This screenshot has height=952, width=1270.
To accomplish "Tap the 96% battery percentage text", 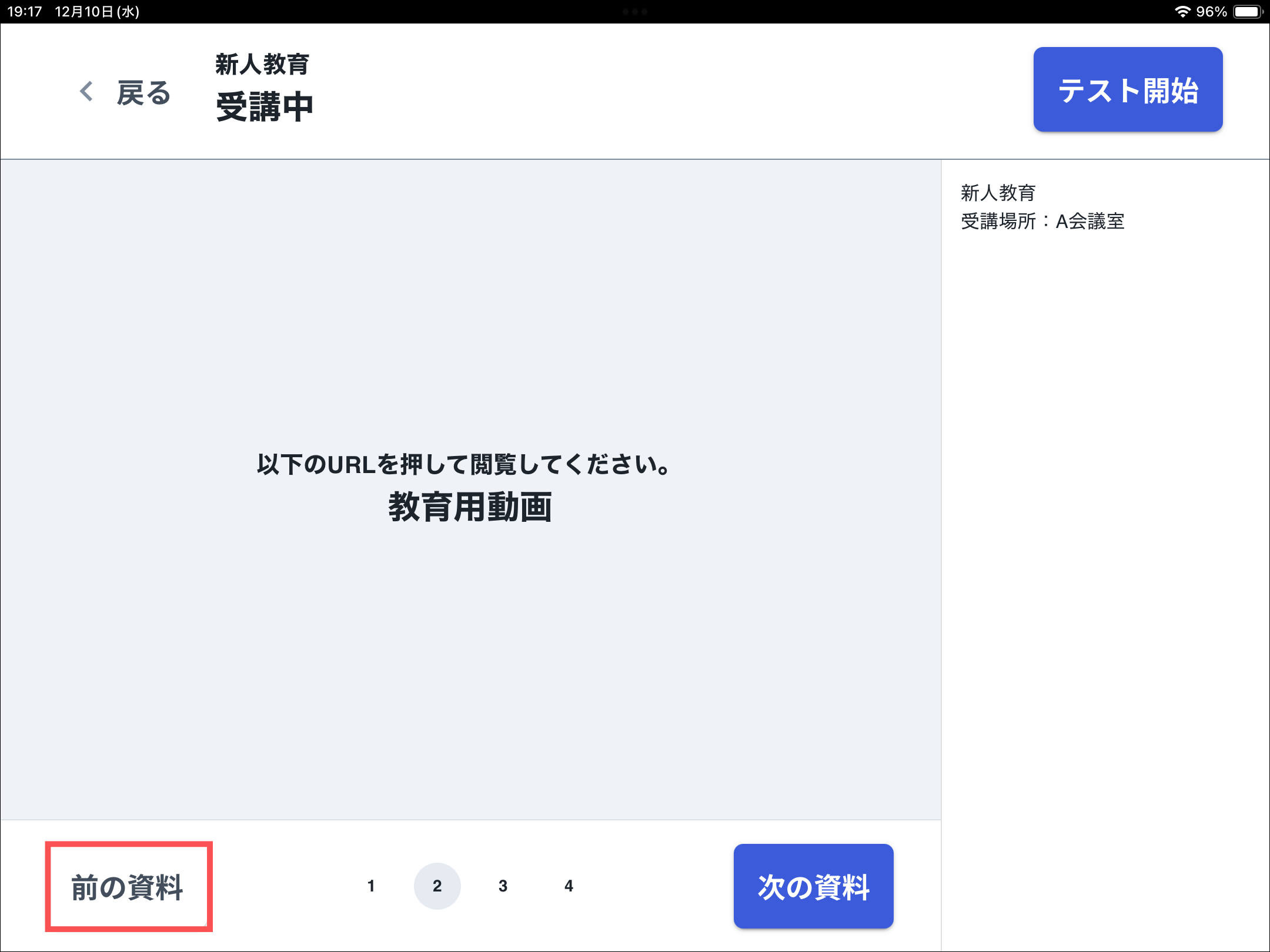I will (x=1212, y=12).
